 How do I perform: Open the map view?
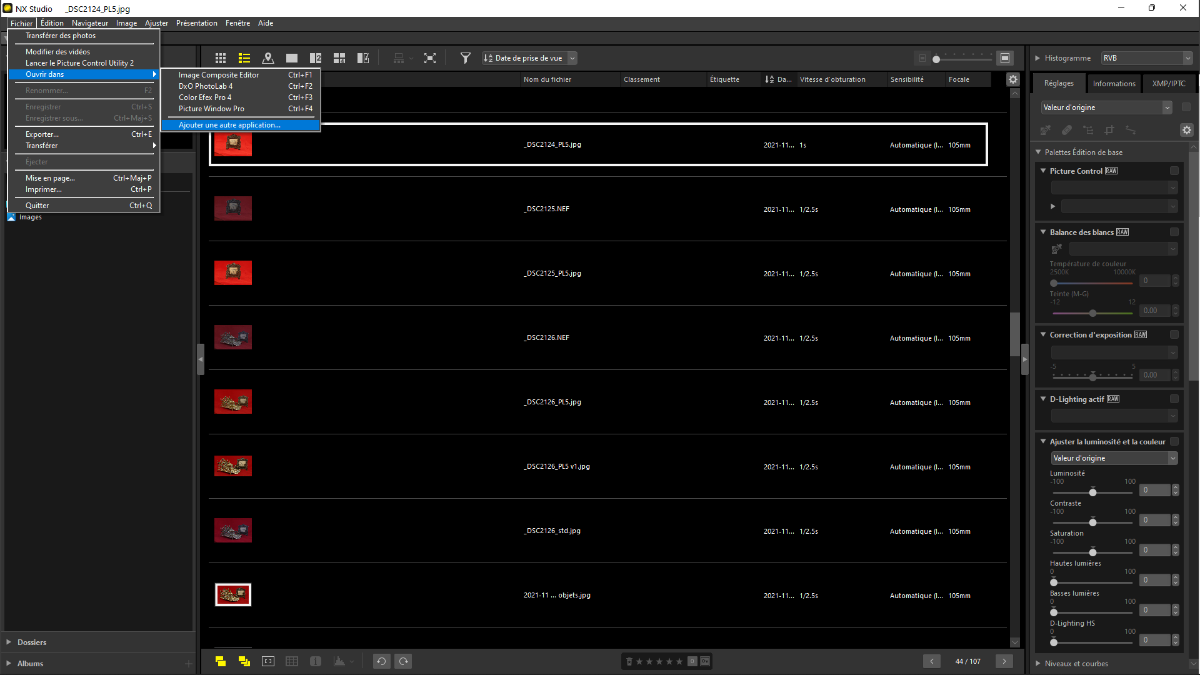(268, 58)
